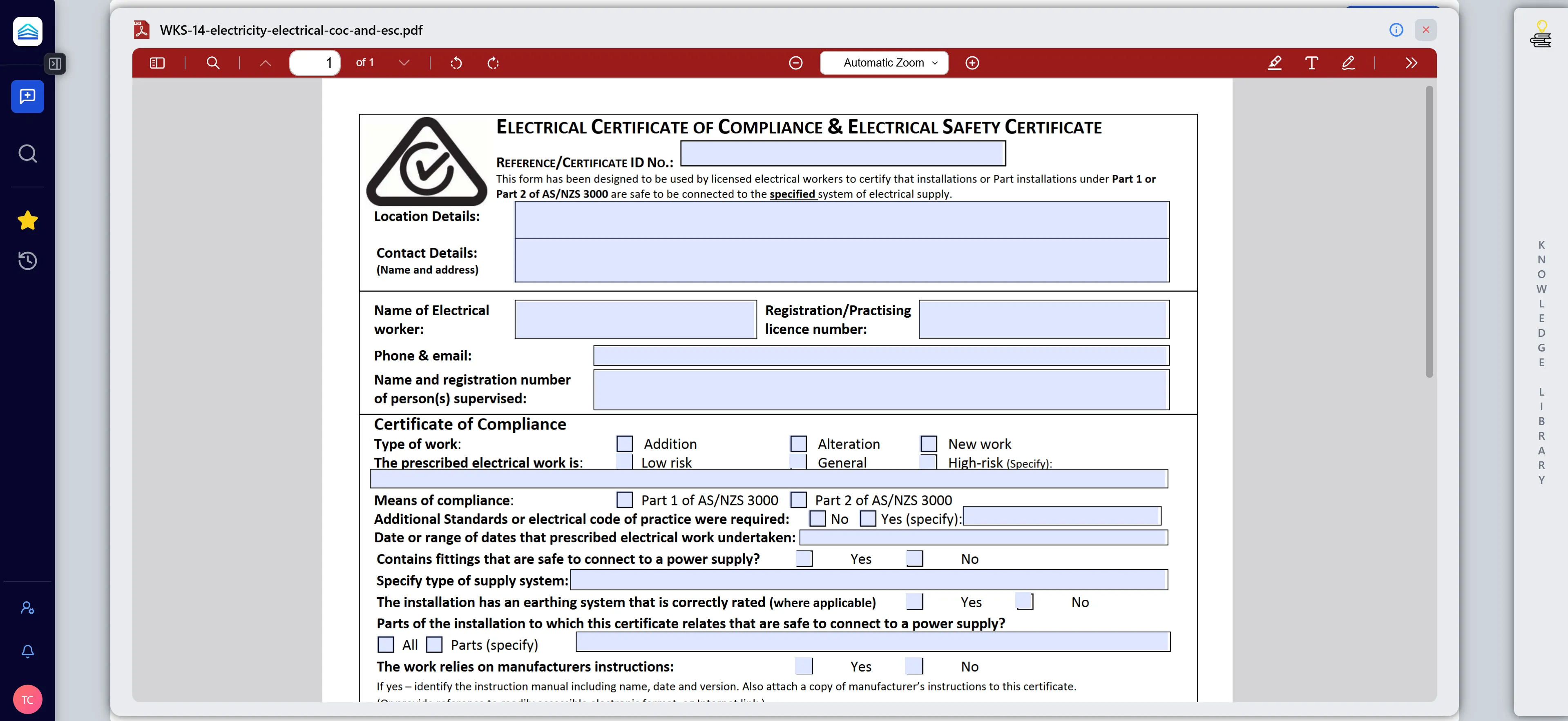The image size is (1568, 721).
Task: Rotate document clockwise
Action: [x=493, y=63]
